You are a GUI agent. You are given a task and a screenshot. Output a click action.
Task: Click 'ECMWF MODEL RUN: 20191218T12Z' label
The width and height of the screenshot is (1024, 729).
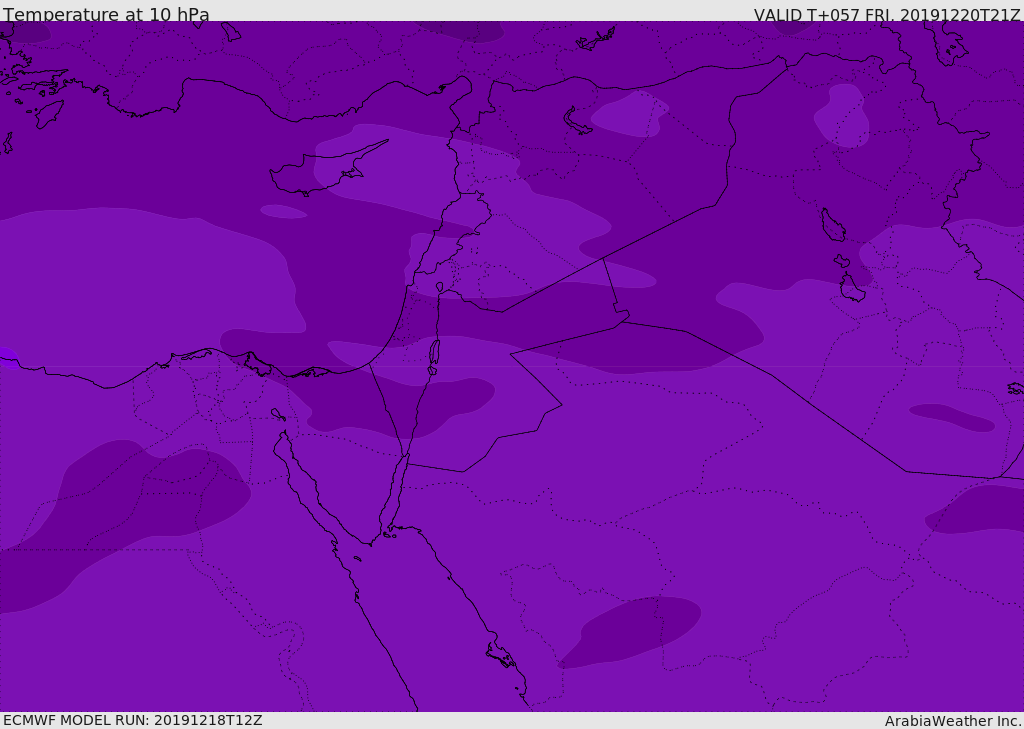point(133,720)
